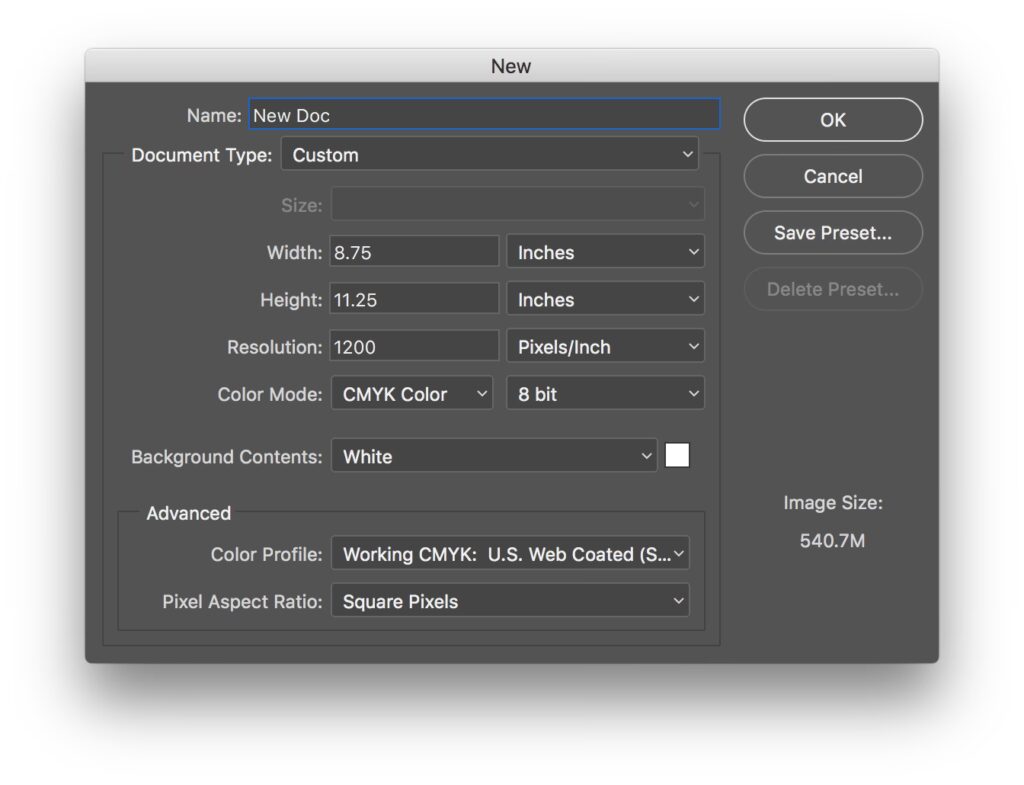
Task: Click the dimmed Delete Preset... button
Action: [833, 290]
